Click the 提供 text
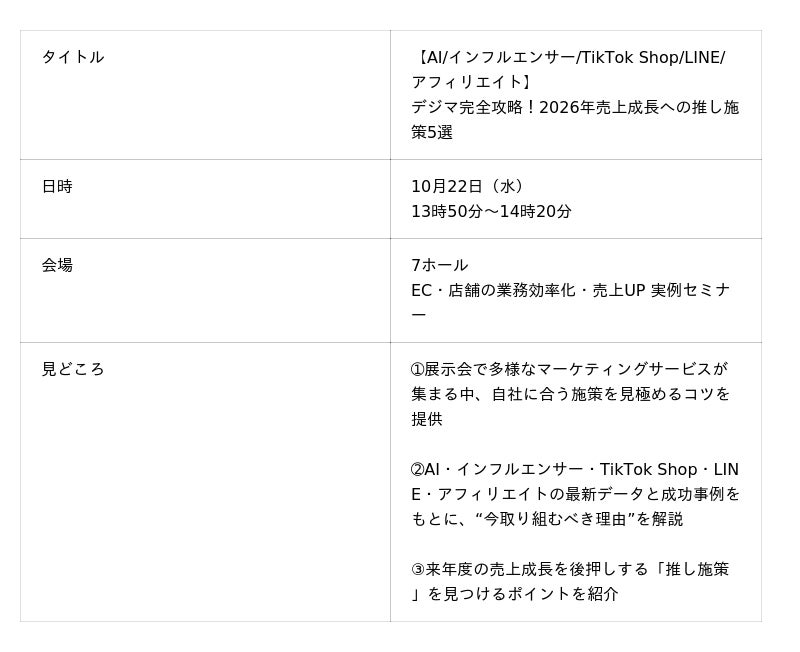The image size is (800, 652). tap(427, 419)
